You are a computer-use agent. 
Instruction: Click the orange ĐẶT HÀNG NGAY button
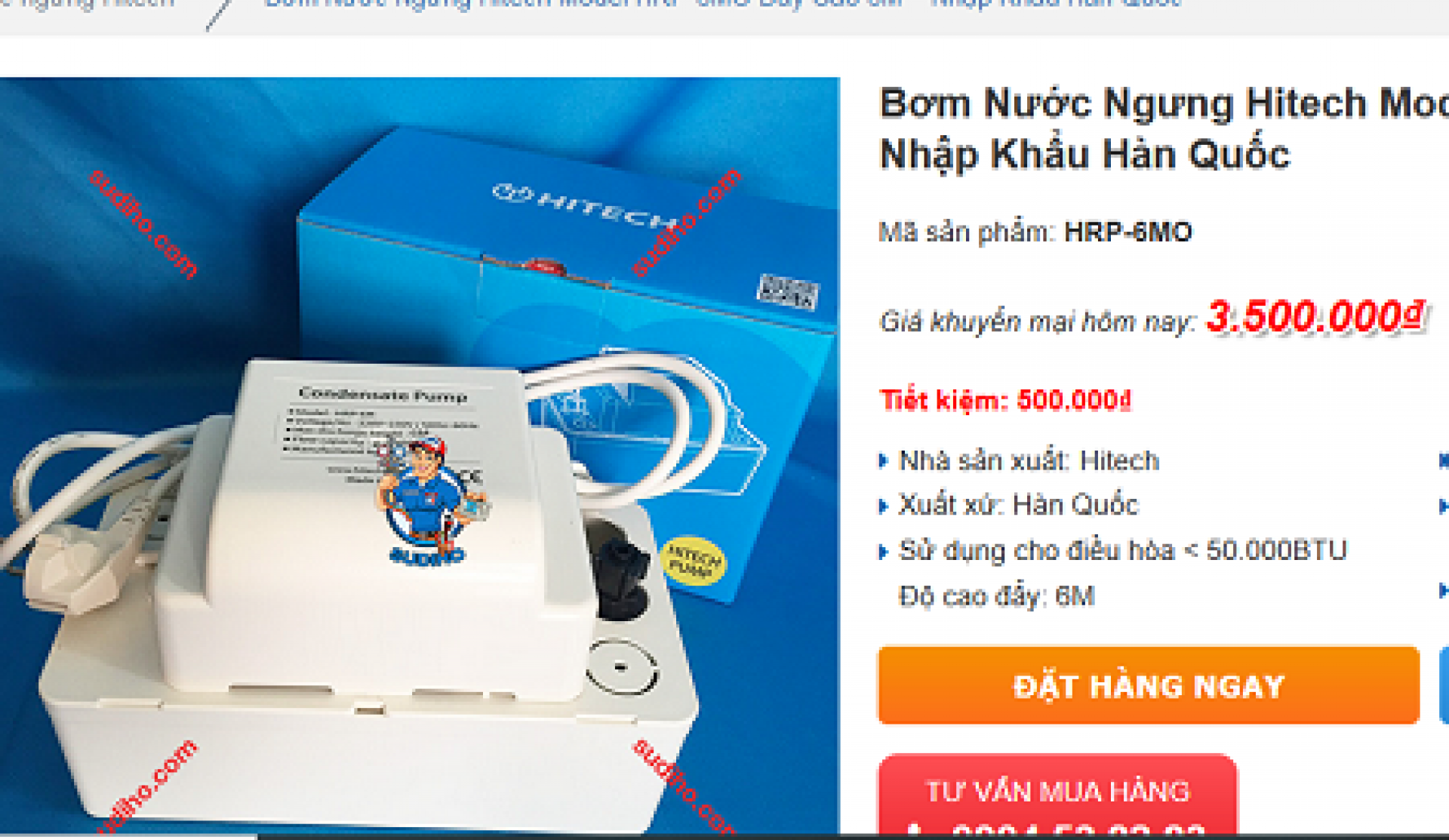pos(1149,685)
